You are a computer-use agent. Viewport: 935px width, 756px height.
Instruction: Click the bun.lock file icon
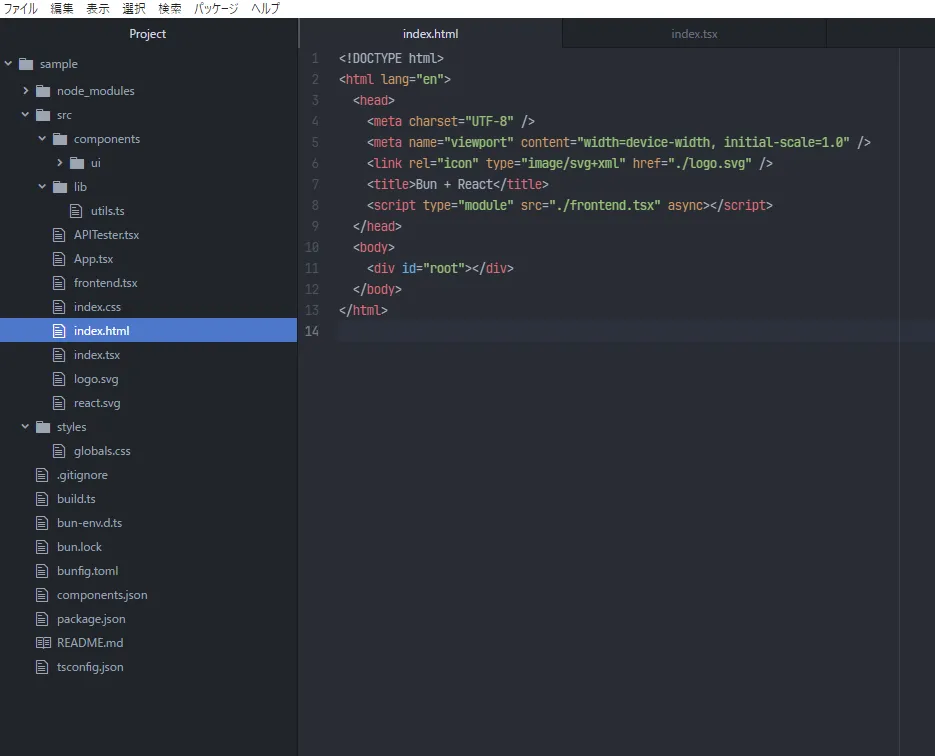point(42,547)
